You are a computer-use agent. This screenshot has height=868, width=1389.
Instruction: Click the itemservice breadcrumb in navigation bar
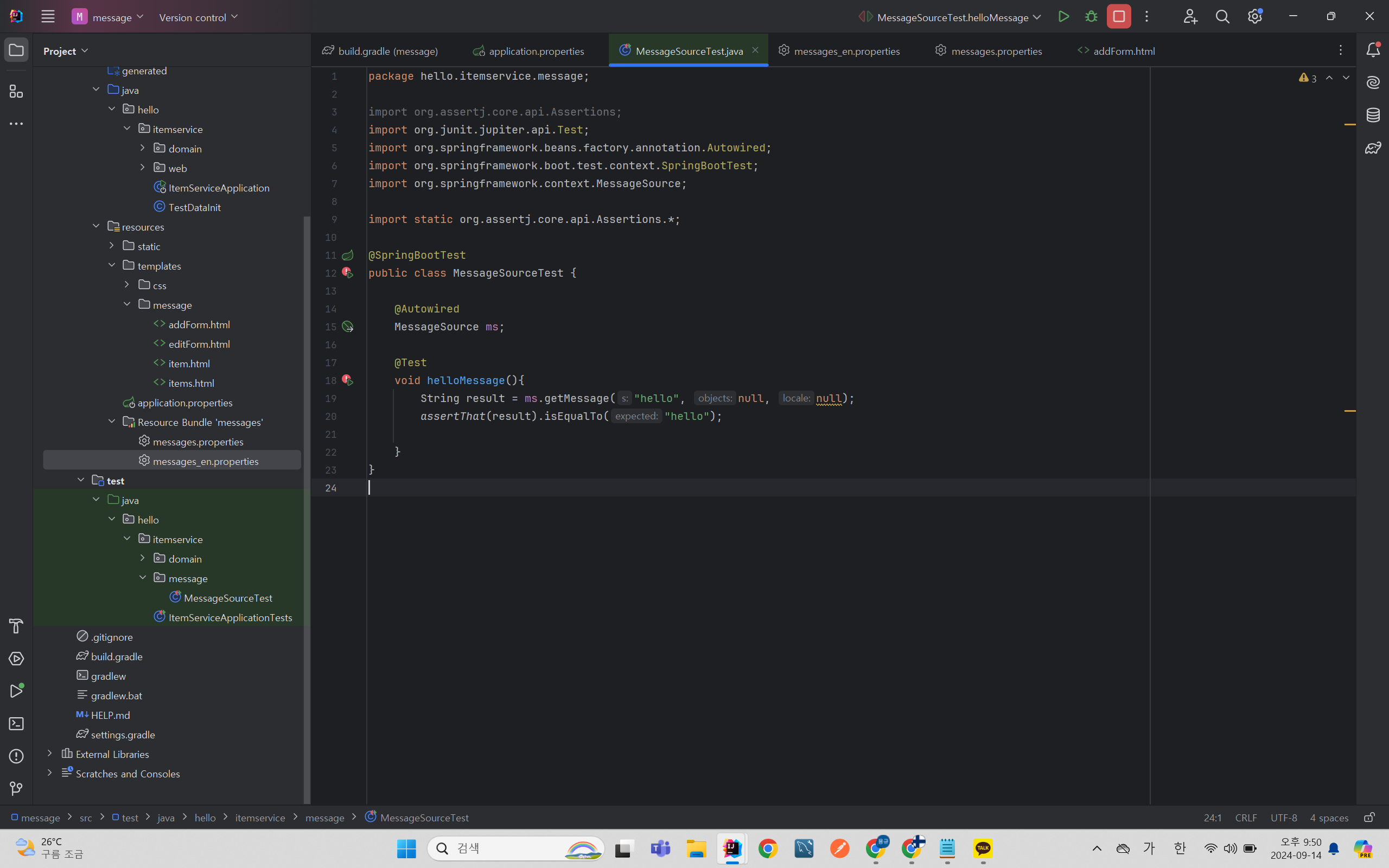pos(260,818)
